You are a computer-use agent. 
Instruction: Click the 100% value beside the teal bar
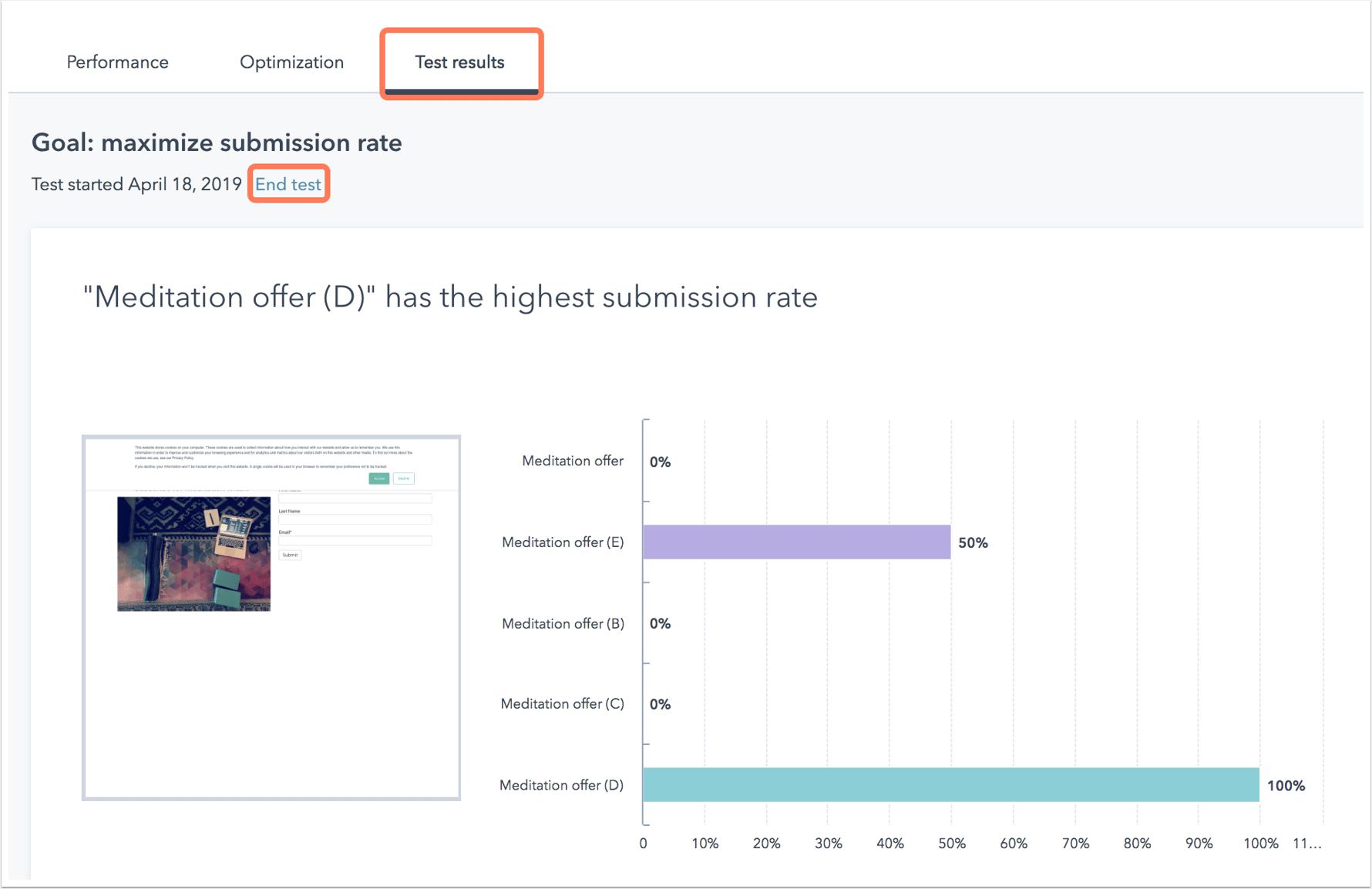coord(1286,786)
